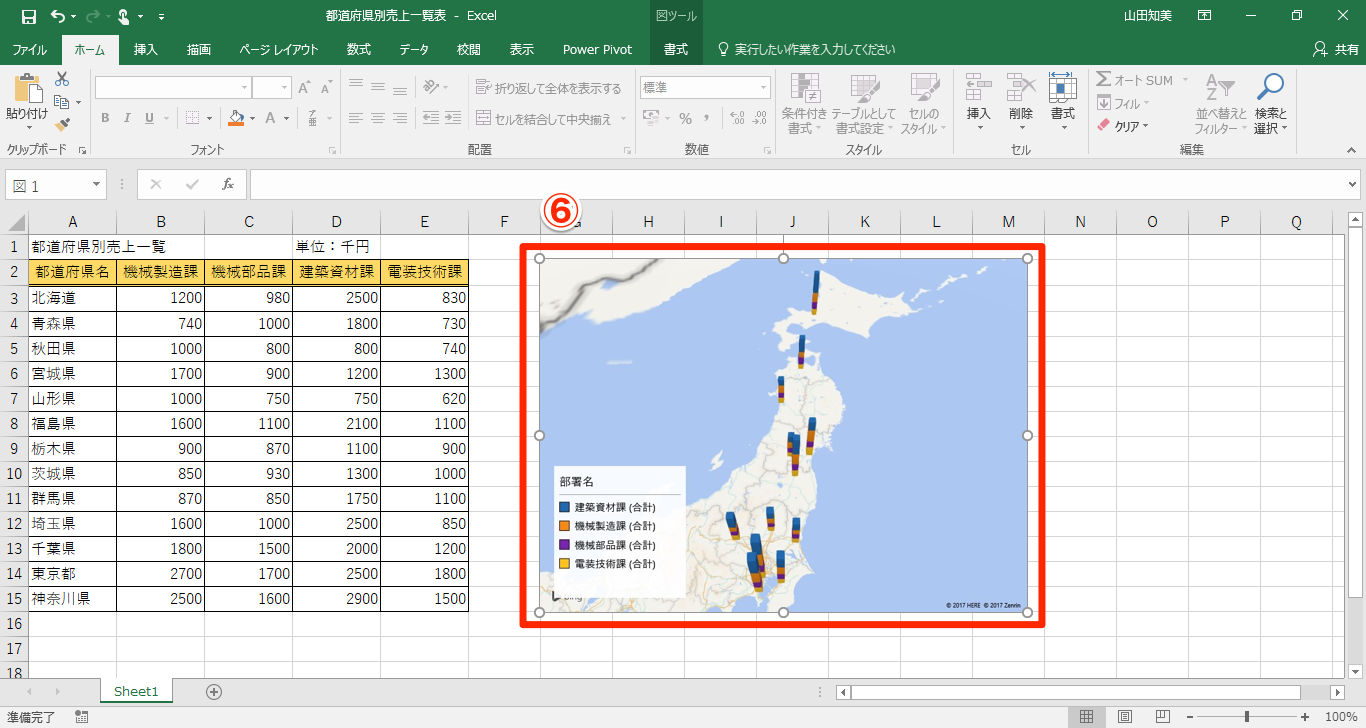Click the Cut scissors icon
Screen dimensions: 1366x728
click(x=62, y=79)
